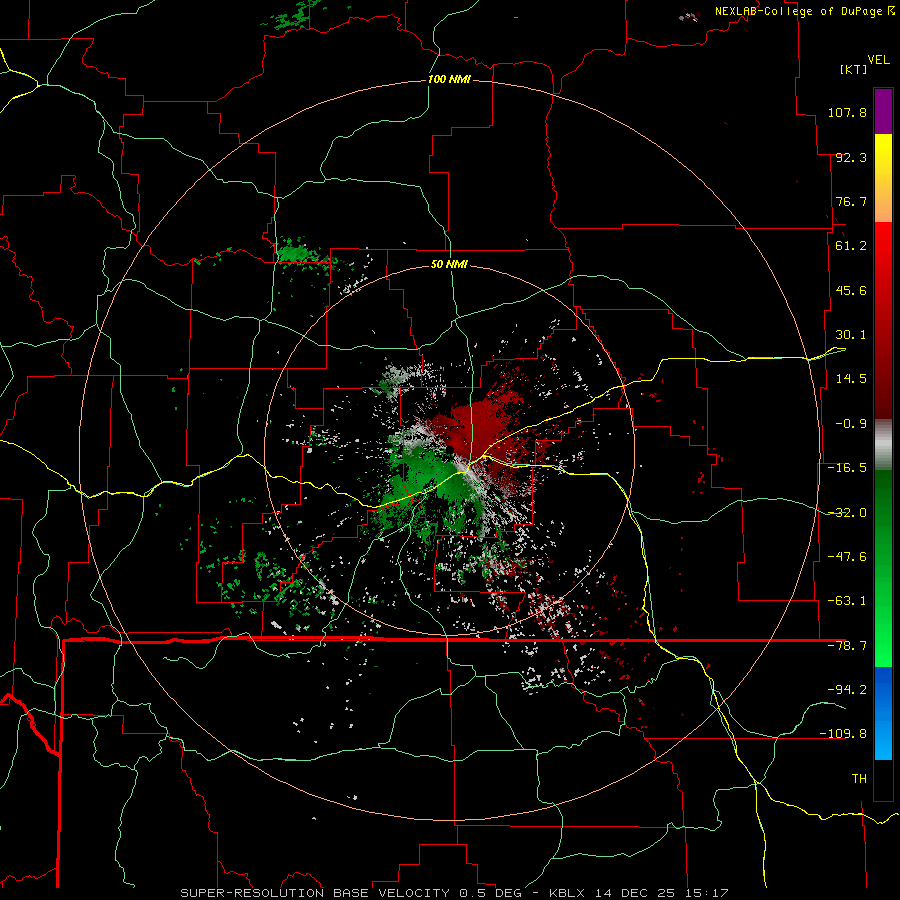Click the -32.0 velocity scale value
The height and width of the screenshot is (900, 900).
pos(847,513)
